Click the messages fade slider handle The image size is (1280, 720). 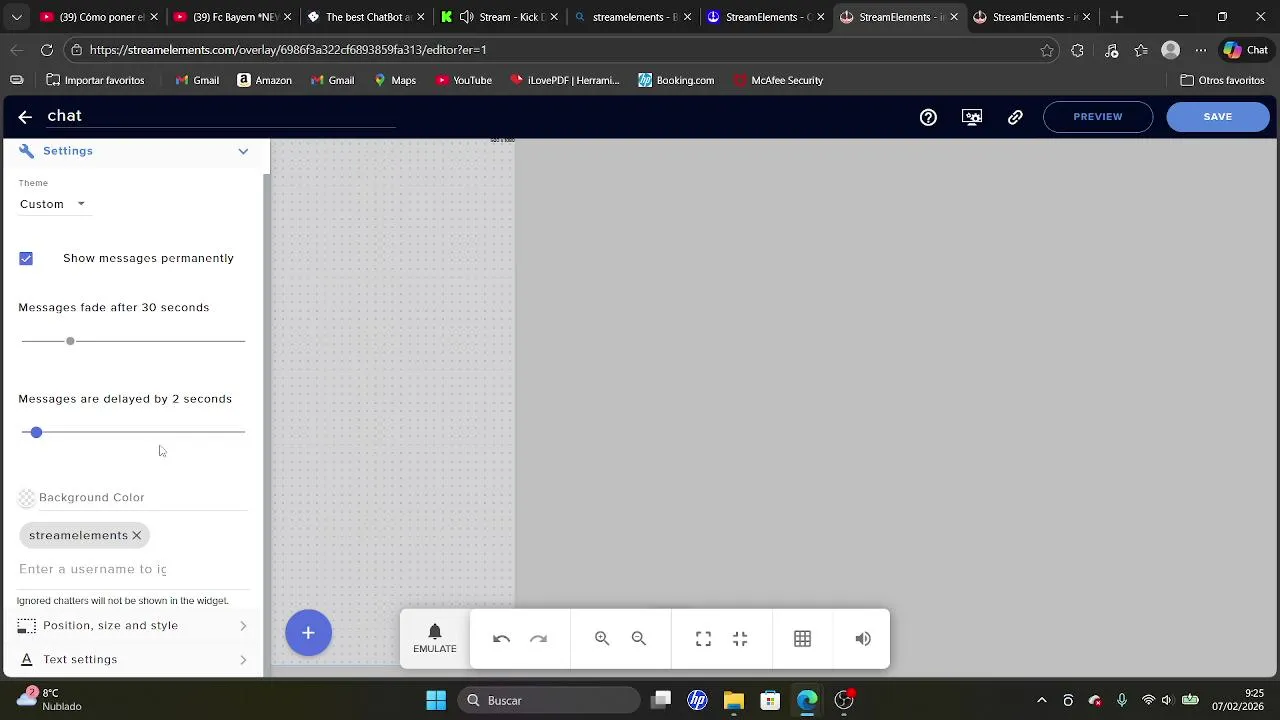point(70,341)
